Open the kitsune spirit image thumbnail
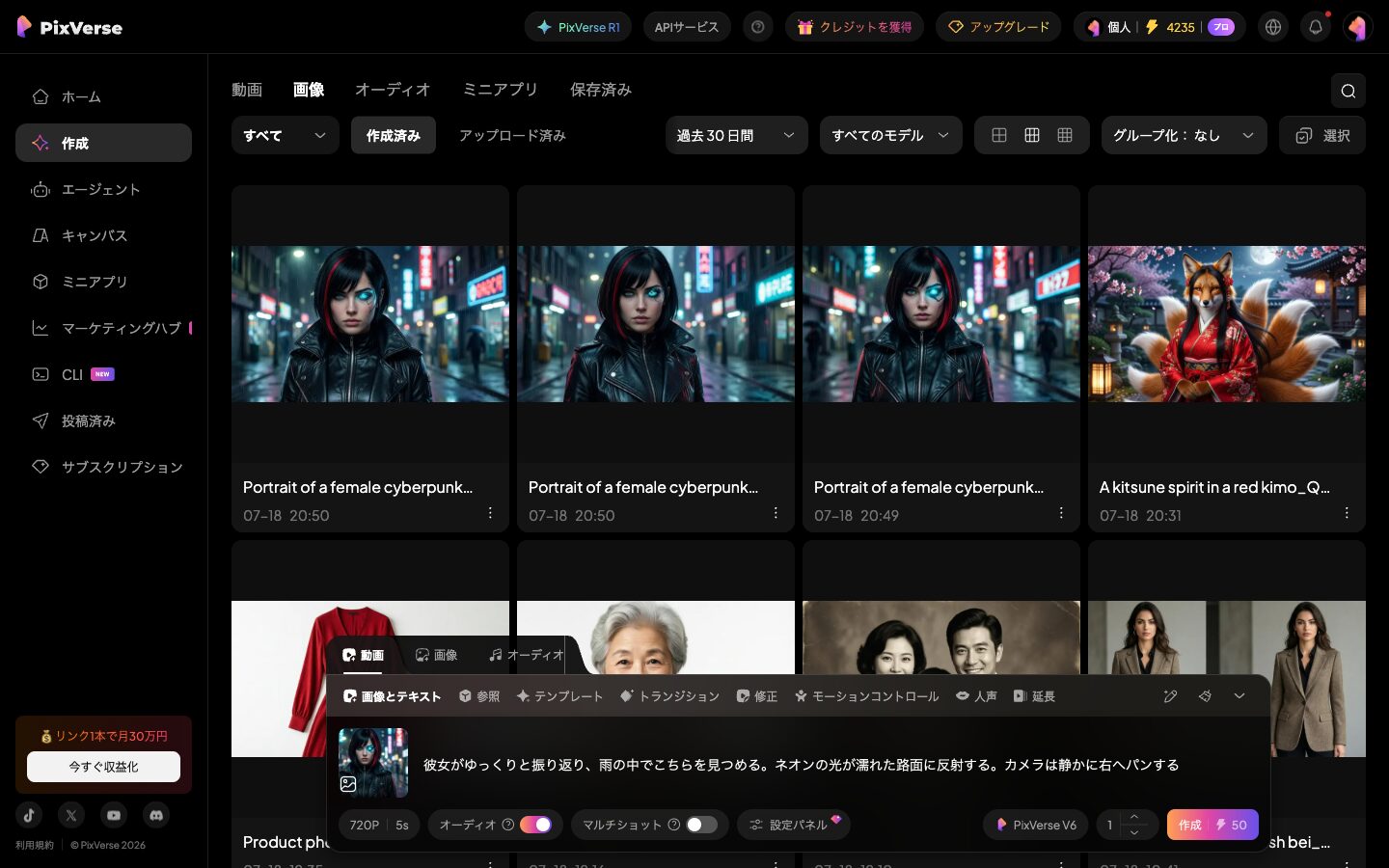Image resolution: width=1389 pixels, height=868 pixels. [x=1227, y=324]
